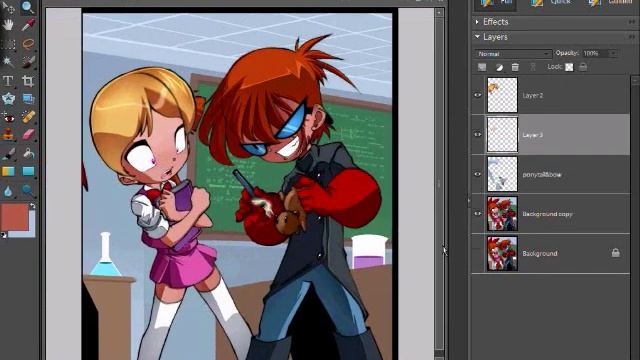The image size is (640, 360).
Task: Click the lock icon on Background layer
Action: (616, 253)
